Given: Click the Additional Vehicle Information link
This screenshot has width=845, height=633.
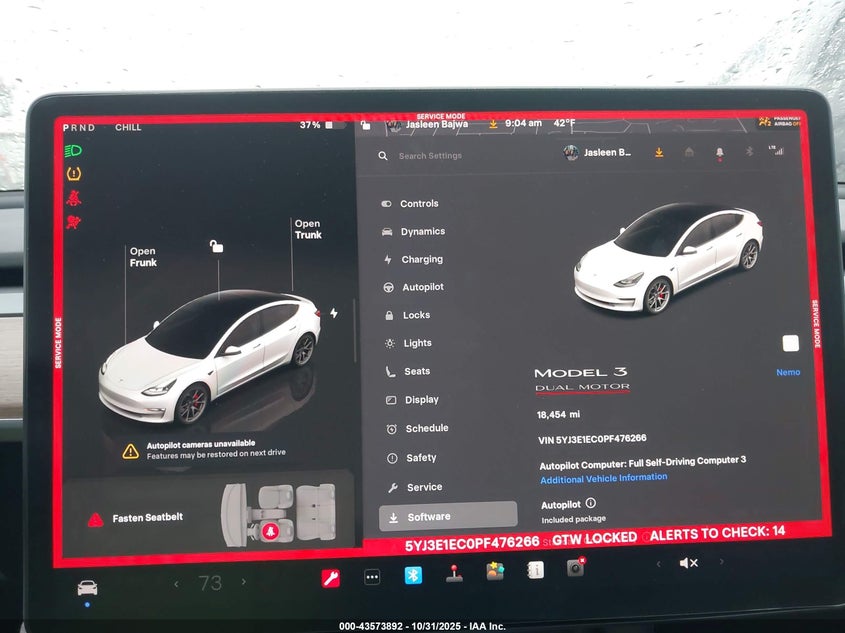Looking at the screenshot, I should point(603,477).
